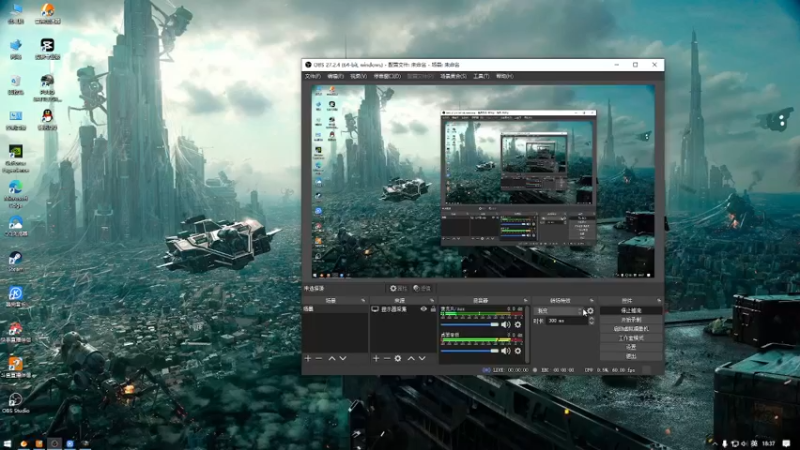Expand the Audio Mixer dock options arrow

tap(526, 301)
